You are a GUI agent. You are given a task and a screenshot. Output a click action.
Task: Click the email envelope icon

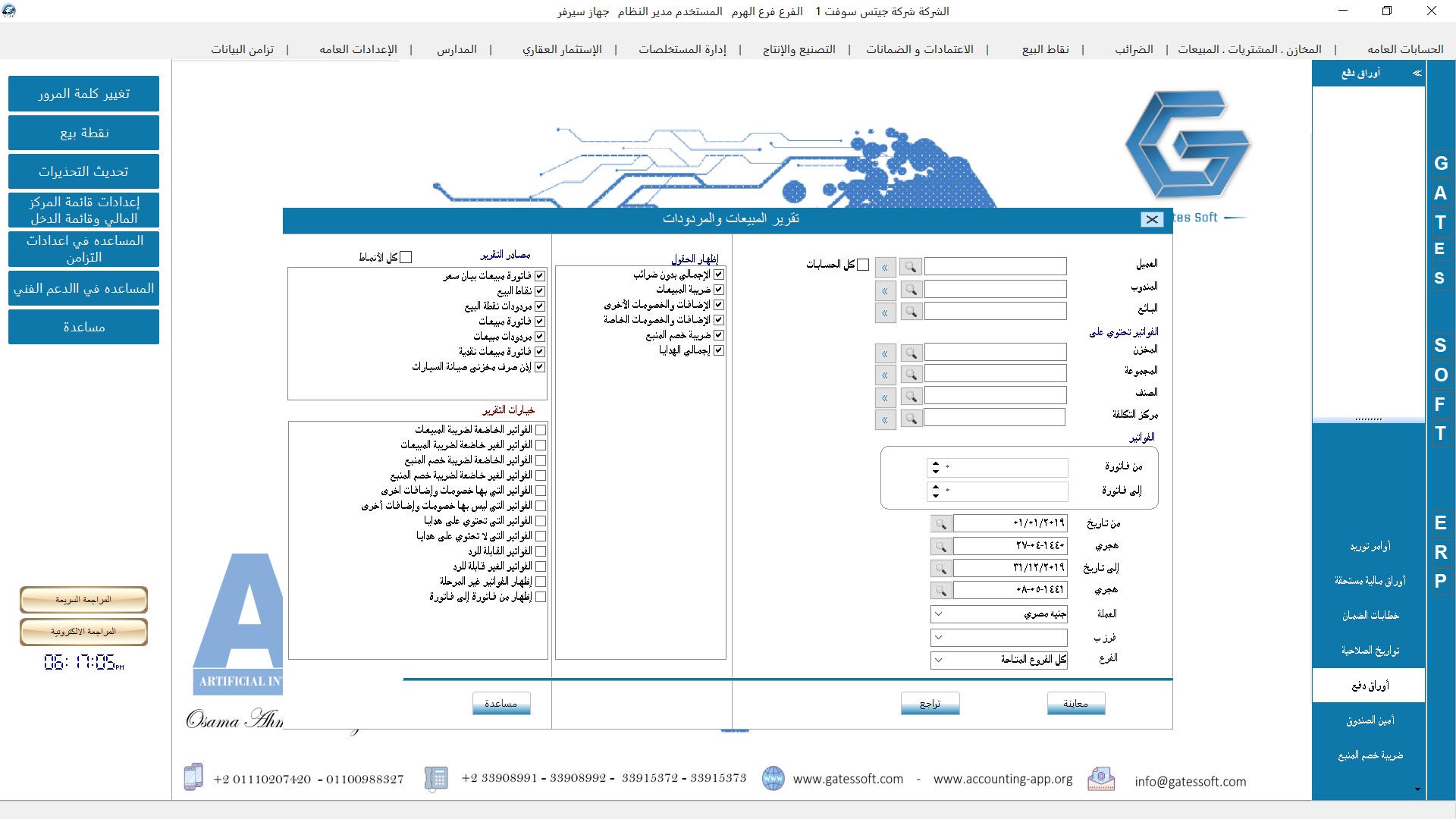coord(1101,779)
